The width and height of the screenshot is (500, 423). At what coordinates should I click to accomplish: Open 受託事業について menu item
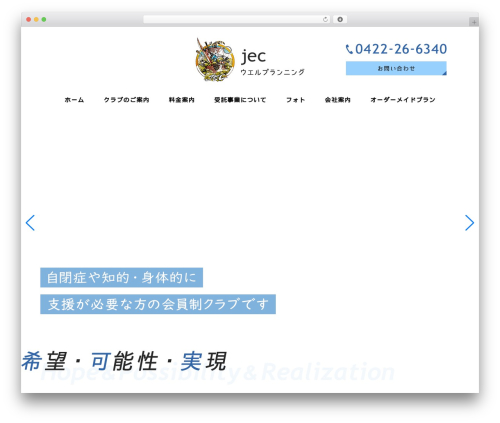pyautogui.click(x=240, y=100)
